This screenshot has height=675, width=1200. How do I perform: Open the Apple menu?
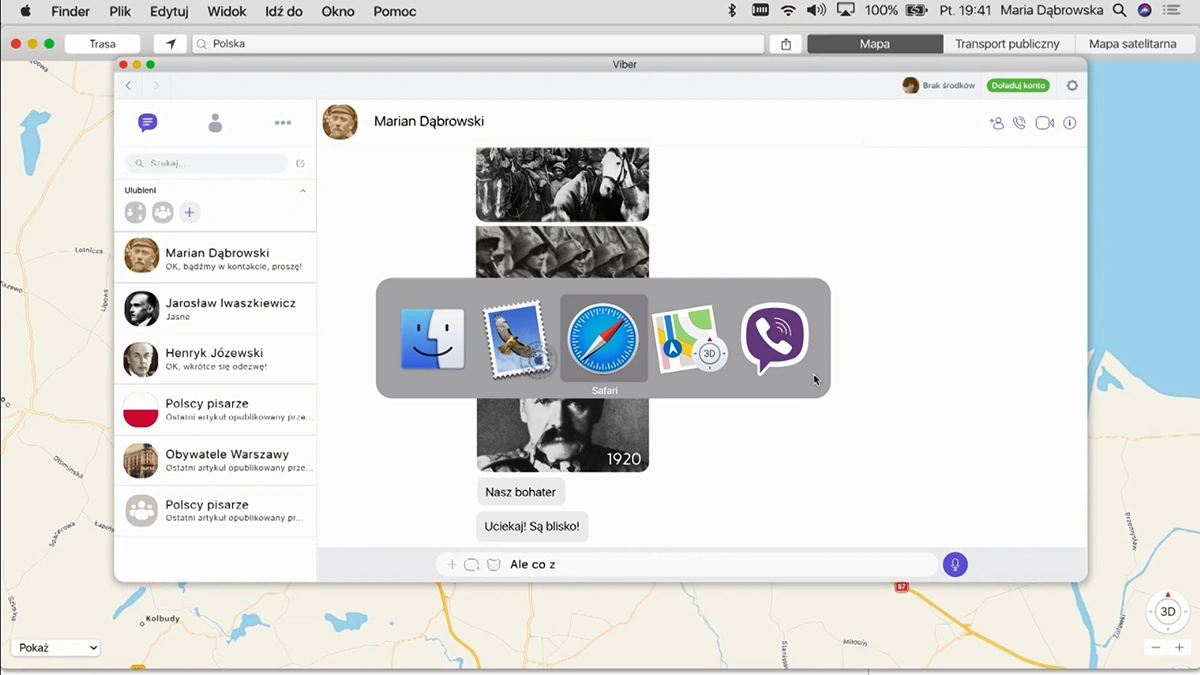(x=25, y=11)
